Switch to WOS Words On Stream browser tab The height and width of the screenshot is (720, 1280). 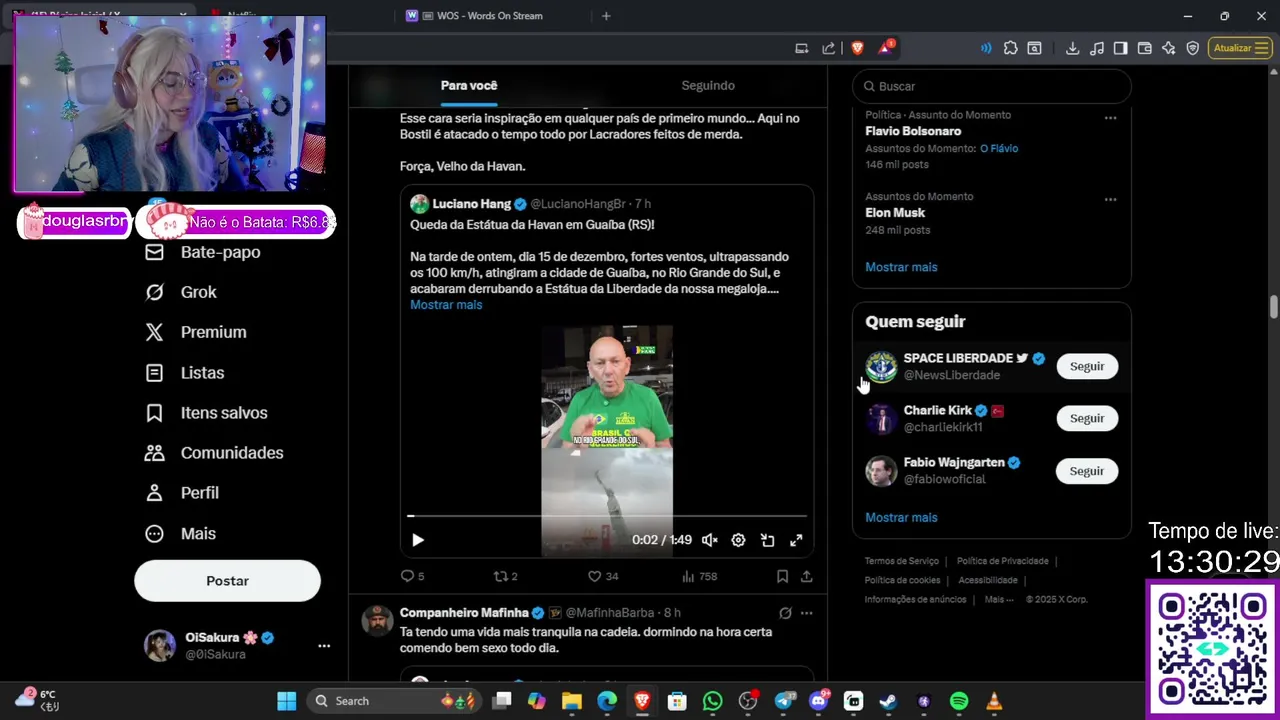(490, 16)
